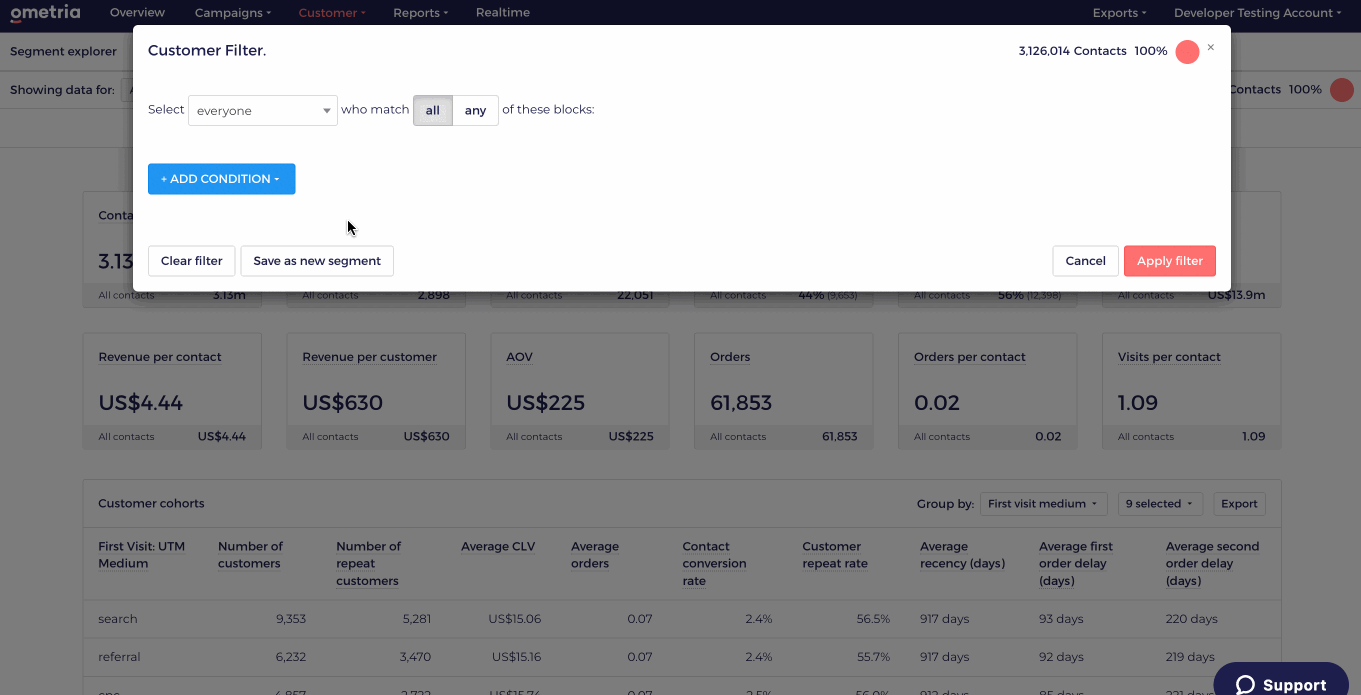Sort by Number of repeat customers column
The width and height of the screenshot is (1361, 695).
[x=368, y=564]
